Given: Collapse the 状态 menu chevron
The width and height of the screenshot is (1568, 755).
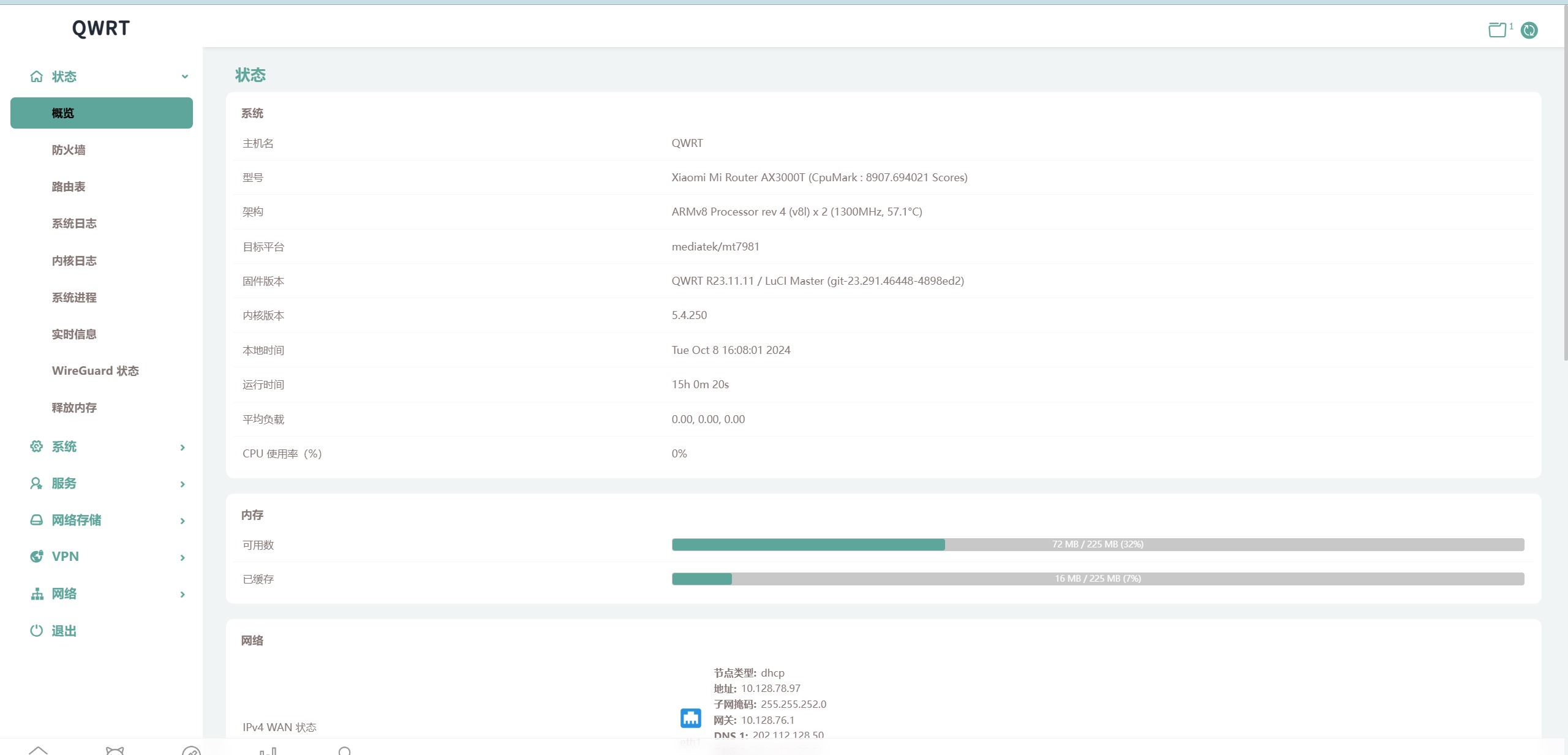Looking at the screenshot, I should point(184,77).
